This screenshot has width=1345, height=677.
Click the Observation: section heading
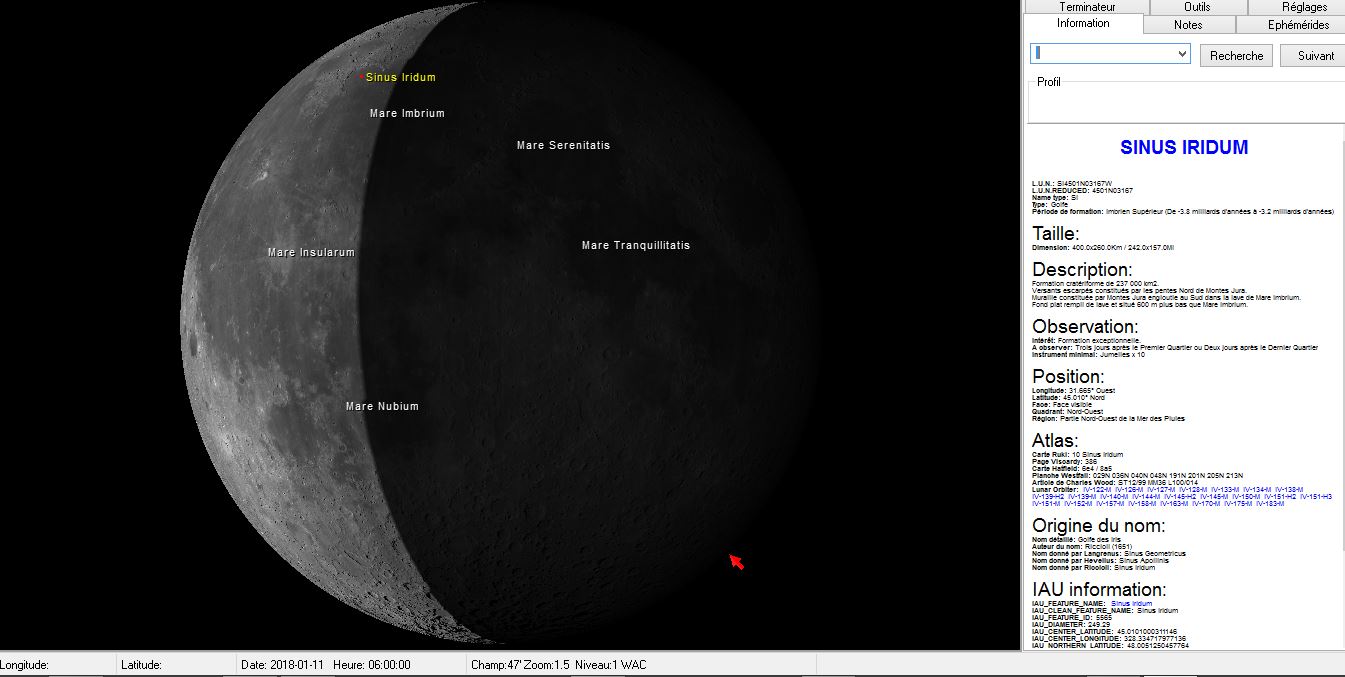tap(1085, 327)
